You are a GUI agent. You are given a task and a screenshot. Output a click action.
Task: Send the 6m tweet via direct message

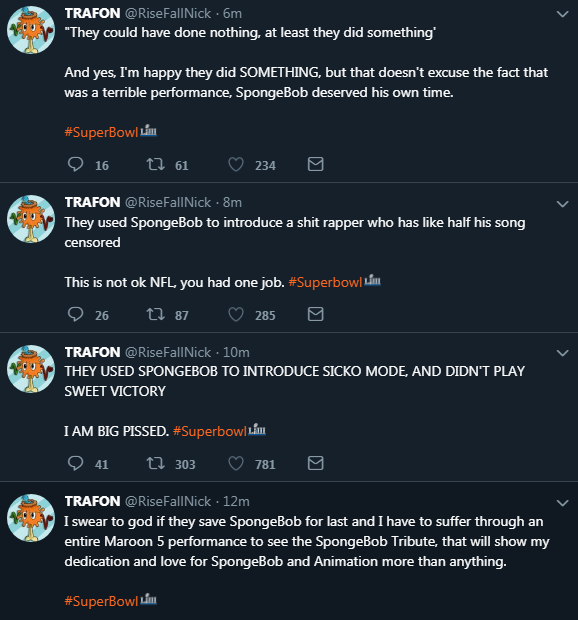(x=315, y=164)
